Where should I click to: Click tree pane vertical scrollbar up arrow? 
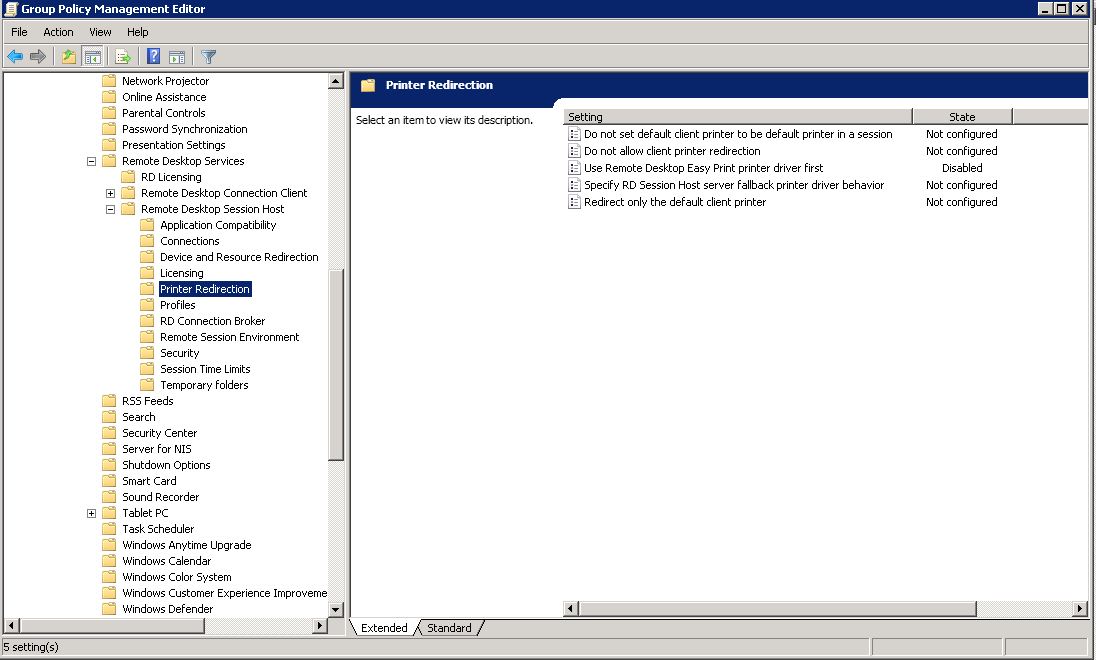pyautogui.click(x=336, y=81)
